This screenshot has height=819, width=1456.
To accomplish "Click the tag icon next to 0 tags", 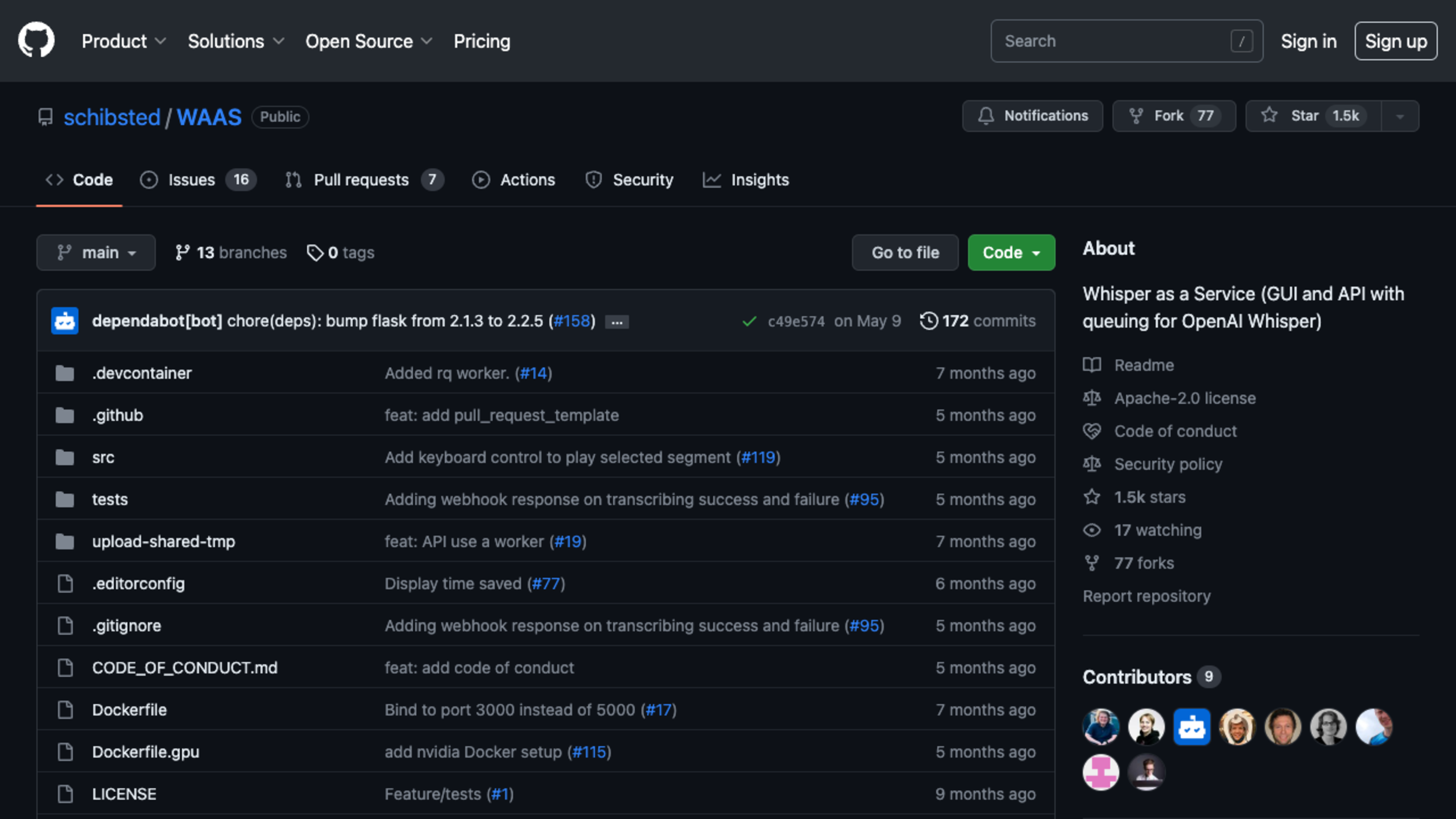I will [315, 253].
